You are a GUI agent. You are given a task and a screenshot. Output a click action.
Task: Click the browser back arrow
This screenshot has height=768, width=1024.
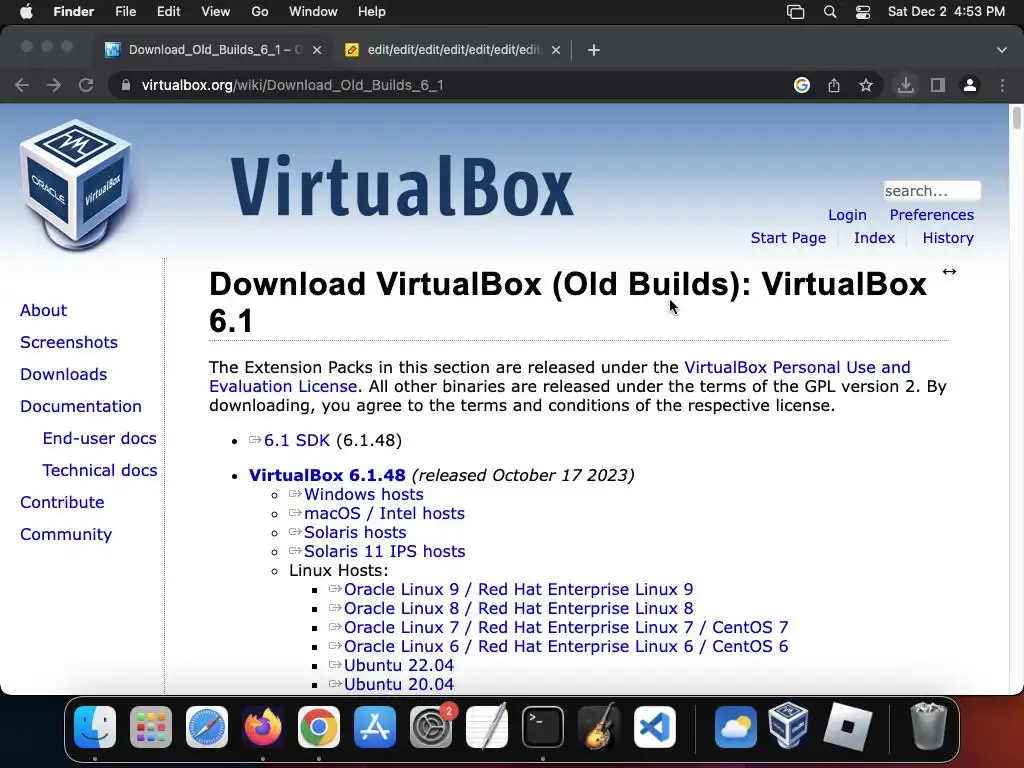click(x=22, y=85)
